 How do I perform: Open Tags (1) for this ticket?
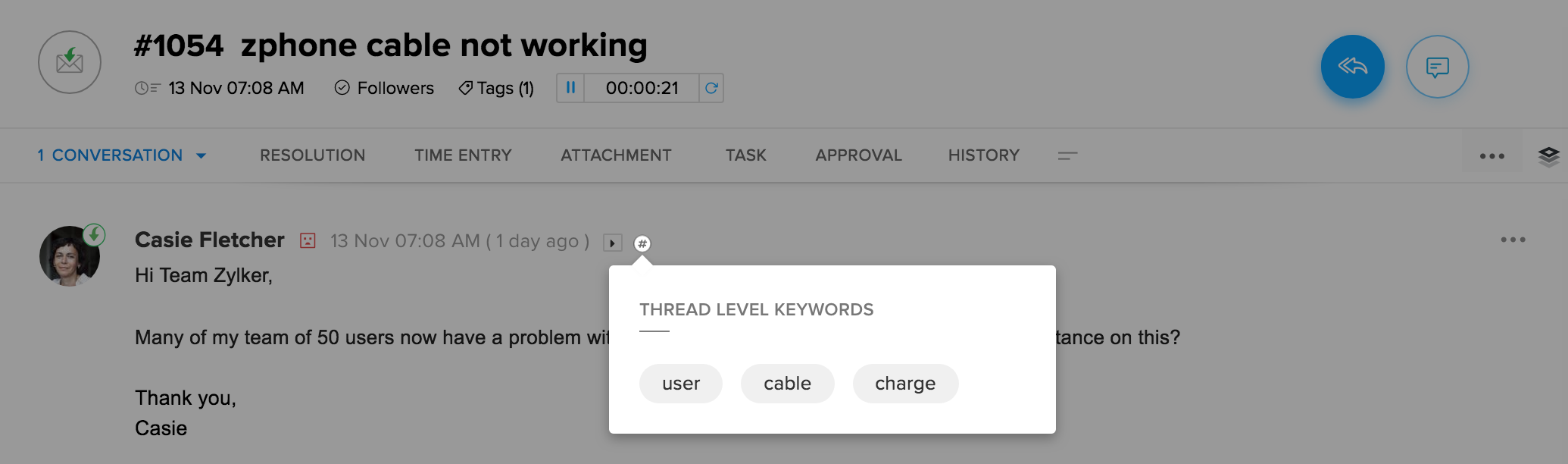tap(496, 89)
